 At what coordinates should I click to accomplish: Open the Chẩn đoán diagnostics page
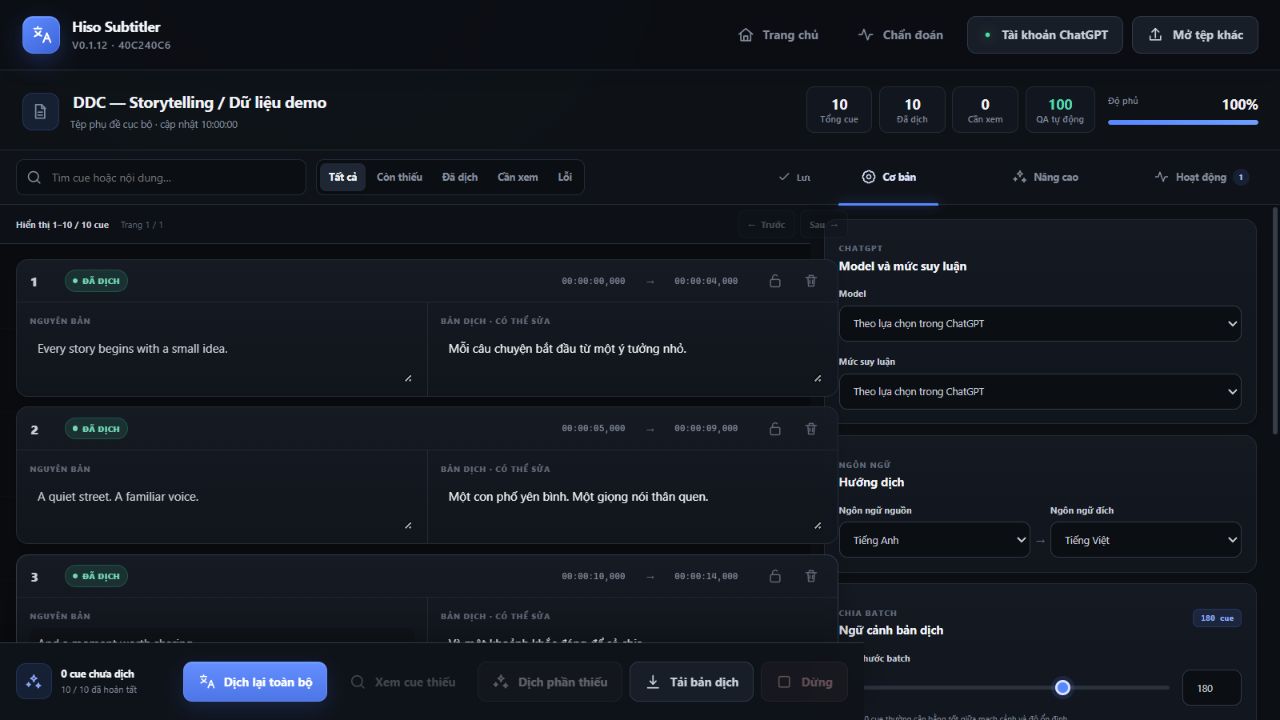click(900, 35)
